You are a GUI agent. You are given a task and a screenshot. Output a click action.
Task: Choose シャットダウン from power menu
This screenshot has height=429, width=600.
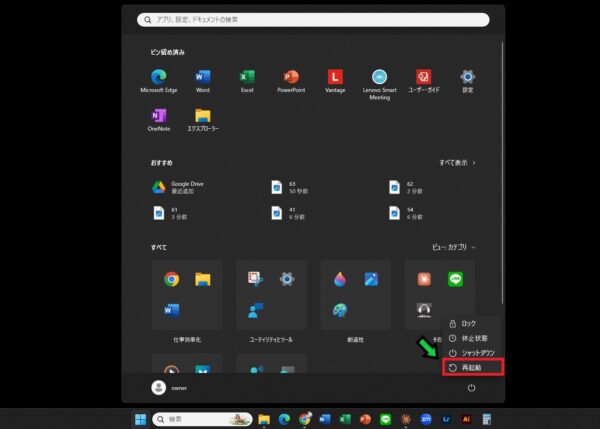point(472,353)
